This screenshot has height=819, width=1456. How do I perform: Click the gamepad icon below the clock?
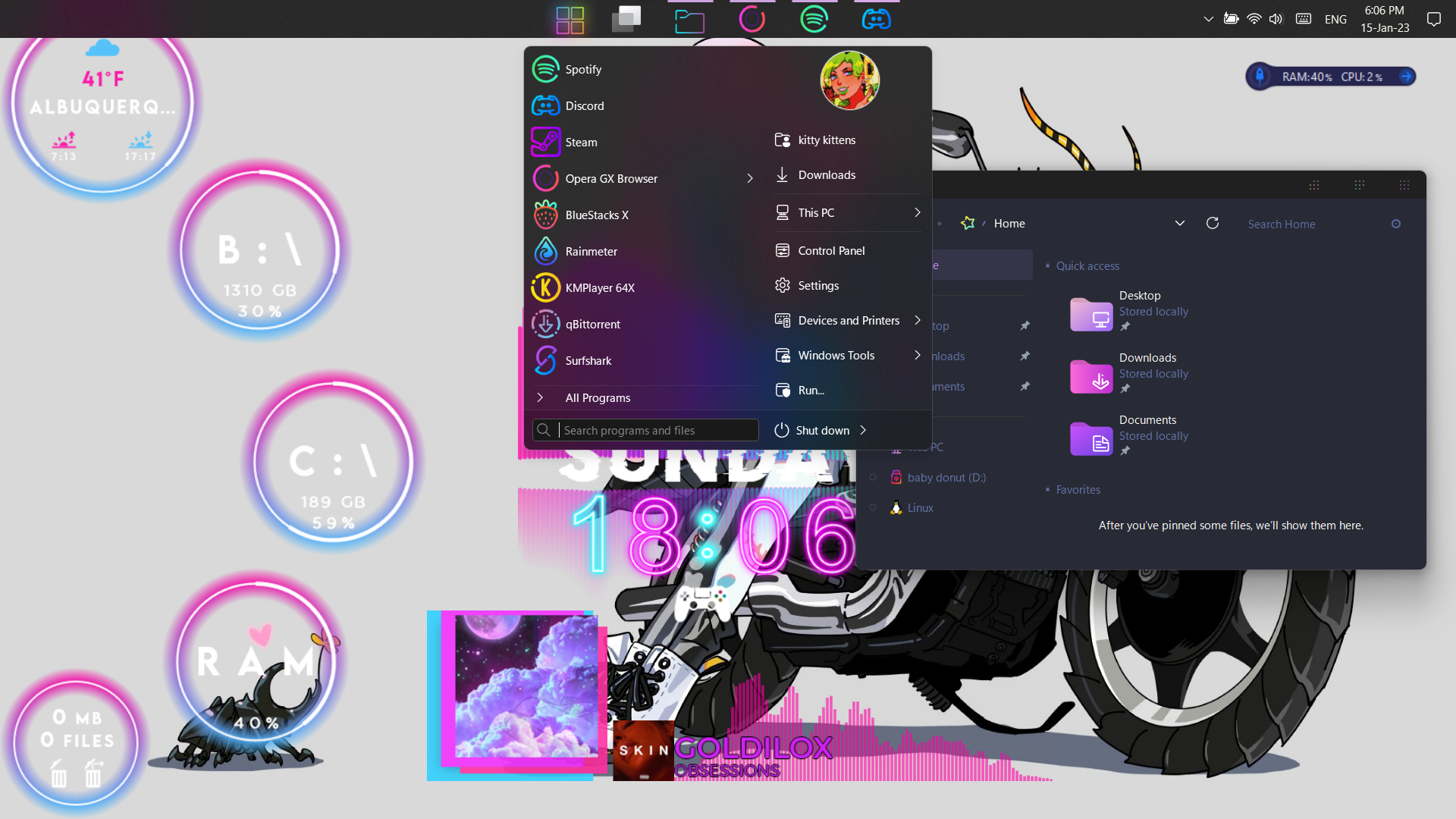point(701,603)
